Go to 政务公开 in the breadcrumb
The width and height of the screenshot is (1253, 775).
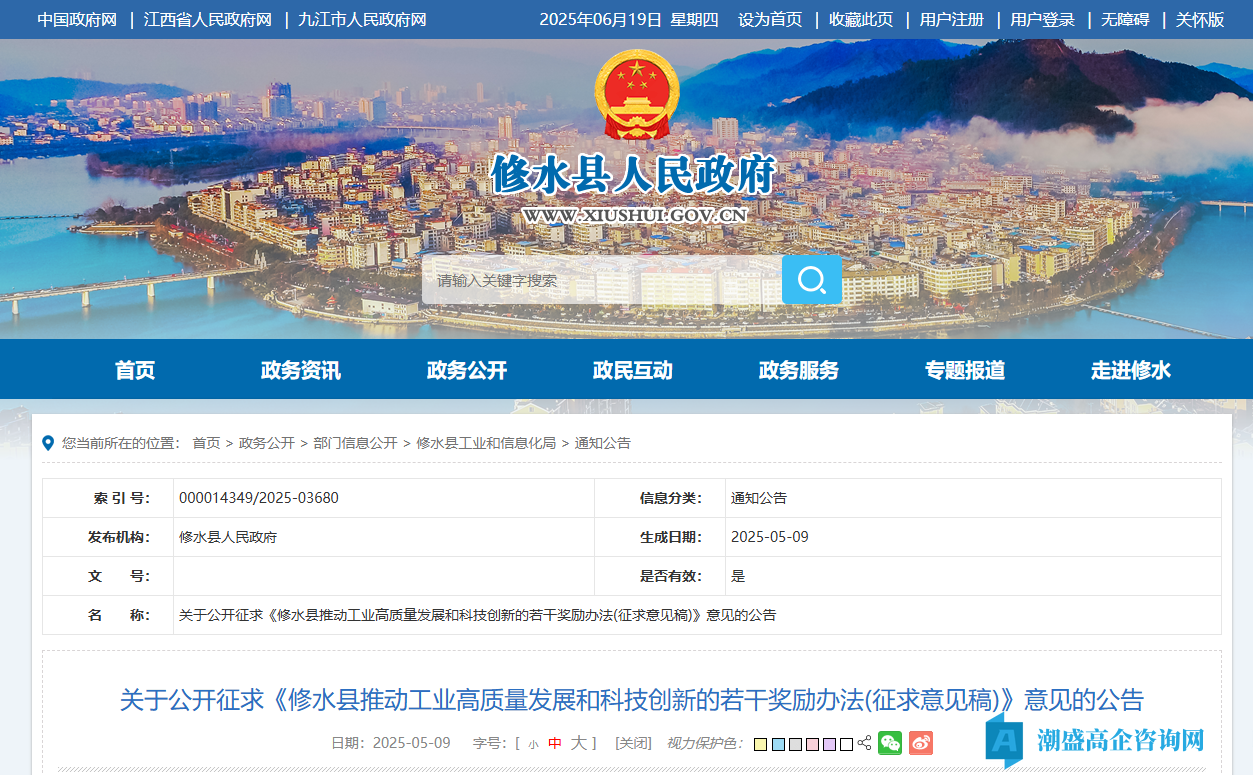267,443
